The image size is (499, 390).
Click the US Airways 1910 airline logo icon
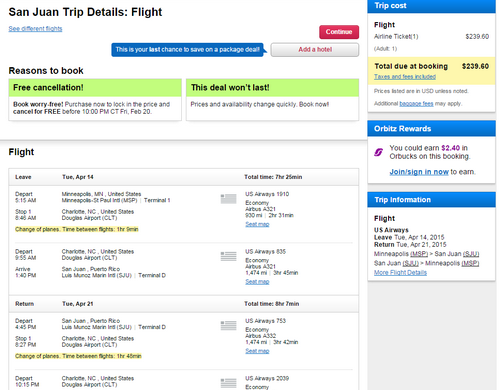coord(228,199)
